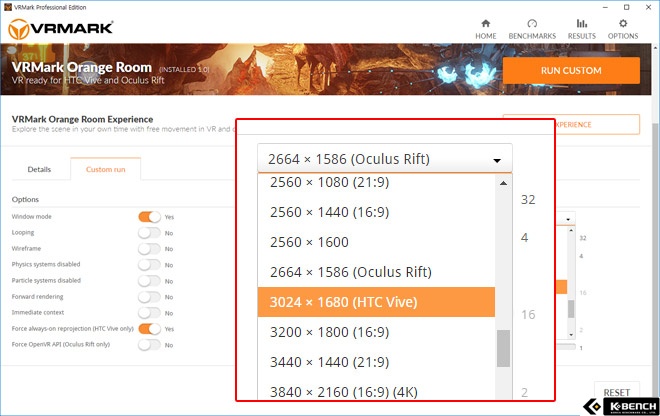This screenshot has height=416, width=660.
Task: Select the Custom run tab
Action: (x=106, y=169)
